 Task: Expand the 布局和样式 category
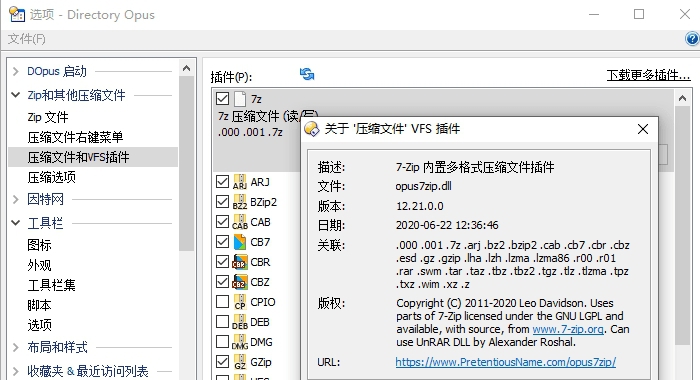point(16,347)
